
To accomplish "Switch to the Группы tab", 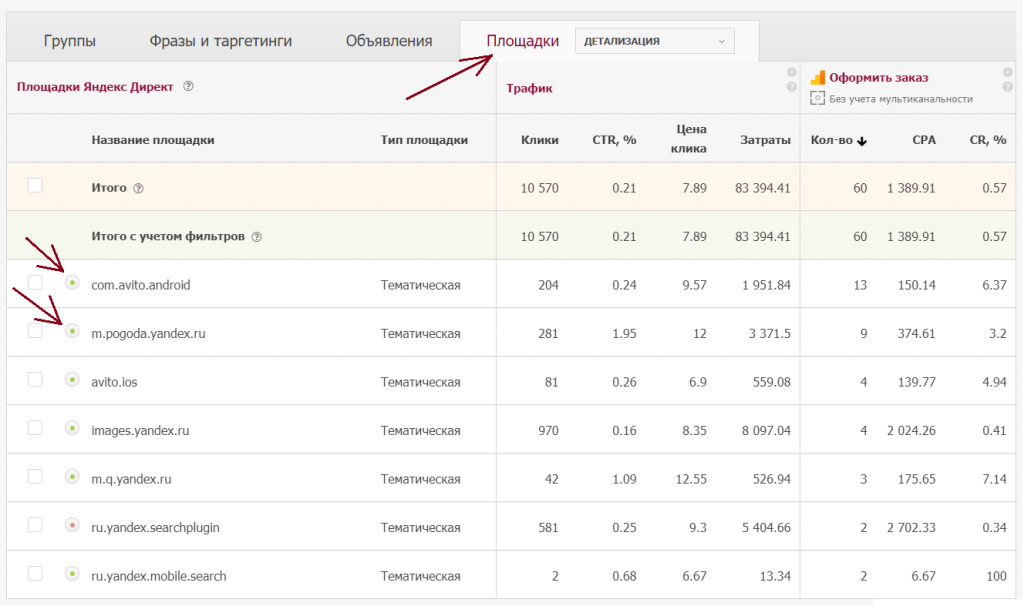I will 70,41.
